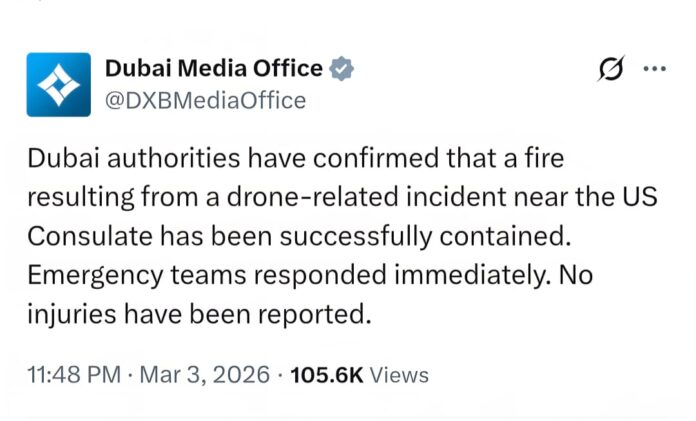The width and height of the screenshot is (696, 421).
Task: Open the @DXBMediaOffice handle link
Action: coord(205,101)
